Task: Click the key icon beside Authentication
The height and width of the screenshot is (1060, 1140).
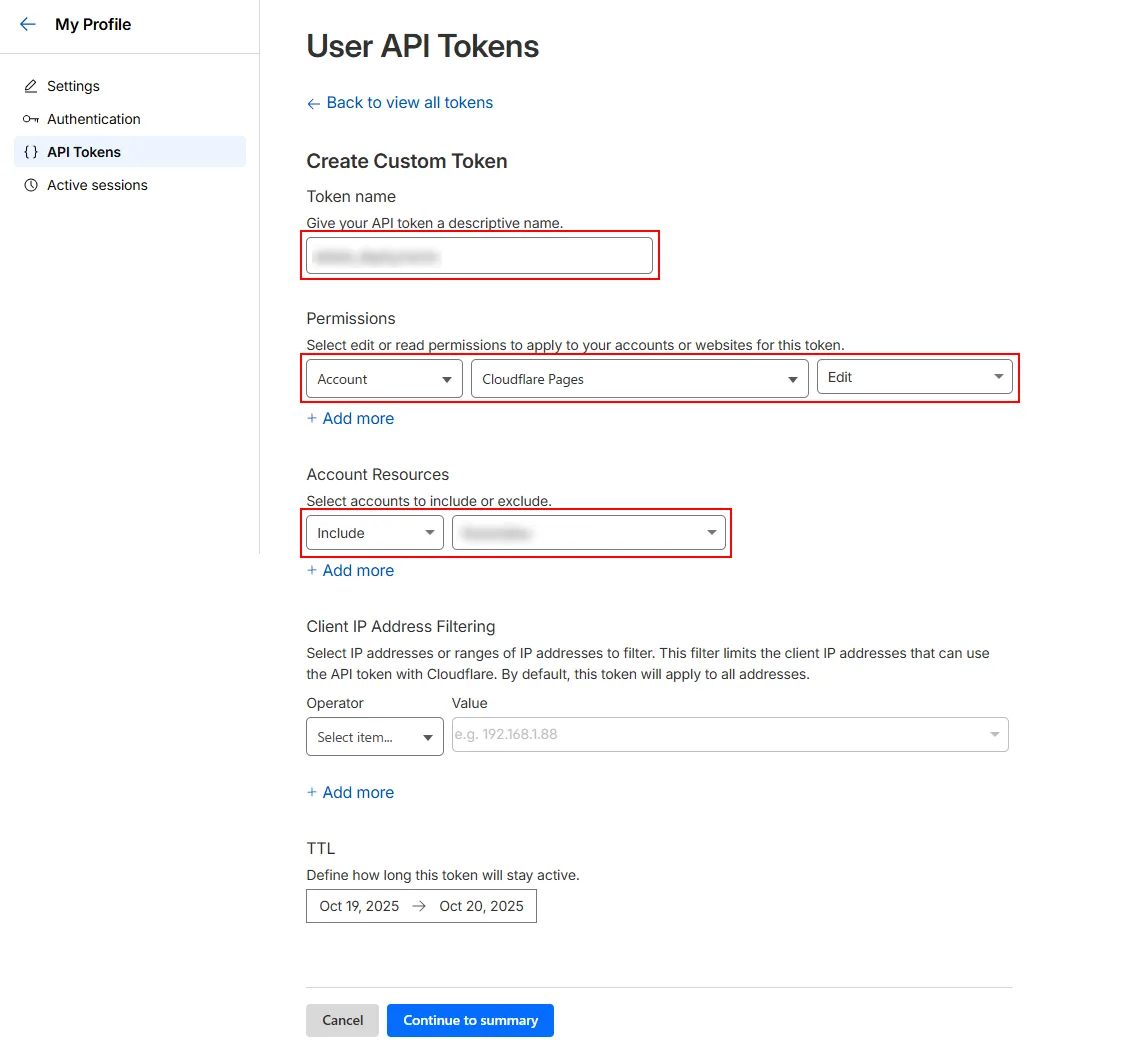Action: point(32,119)
